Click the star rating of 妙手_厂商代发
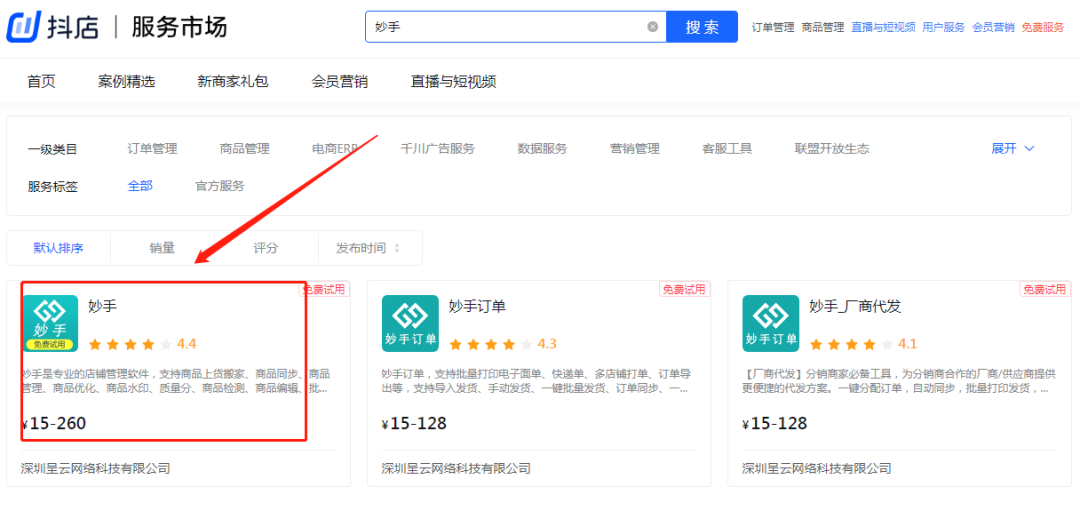This screenshot has height=519, width=1080. coord(851,344)
